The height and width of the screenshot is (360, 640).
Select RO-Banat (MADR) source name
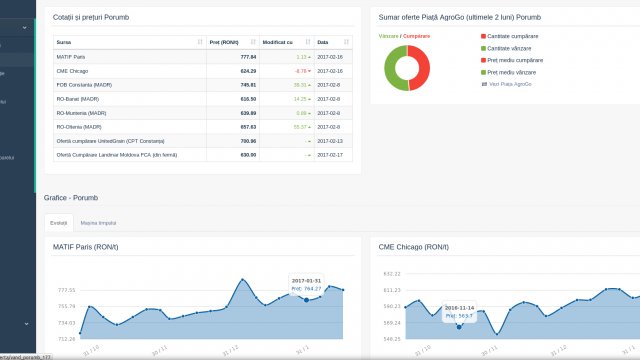(x=78, y=99)
